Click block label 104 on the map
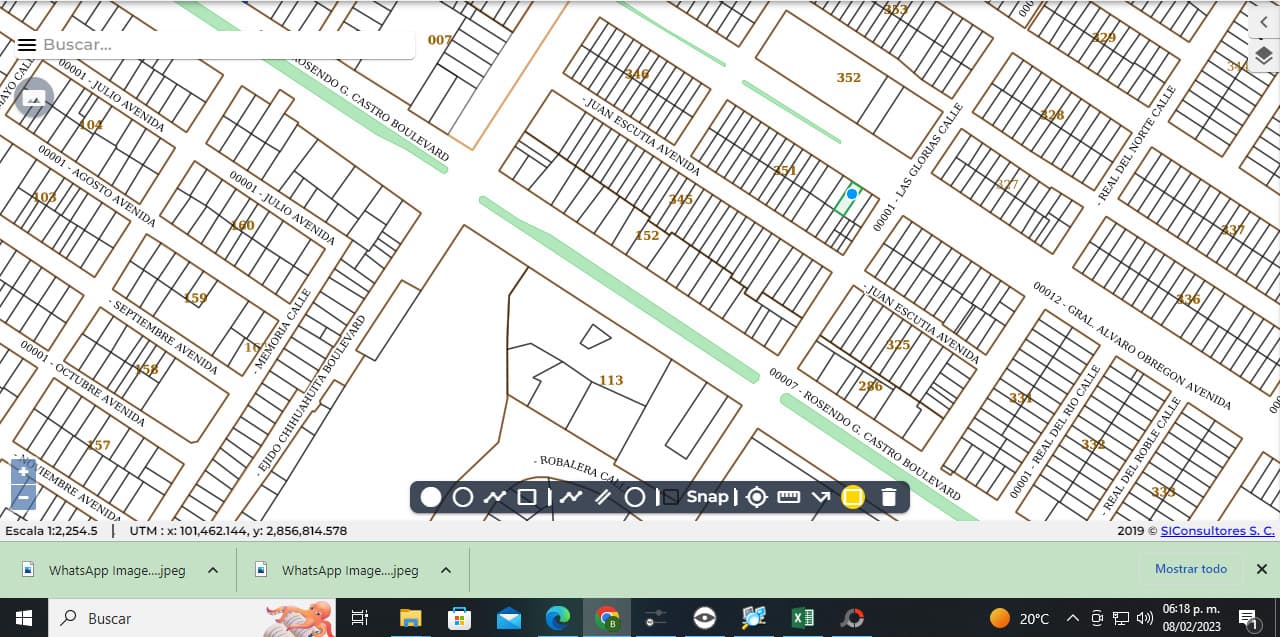This screenshot has height=637, width=1280. pyautogui.click(x=91, y=125)
